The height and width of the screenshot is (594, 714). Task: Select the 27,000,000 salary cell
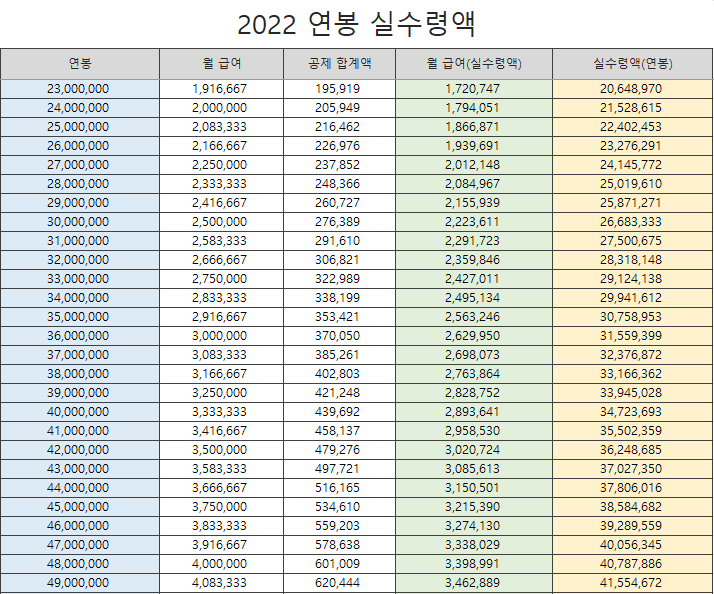tap(80, 165)
